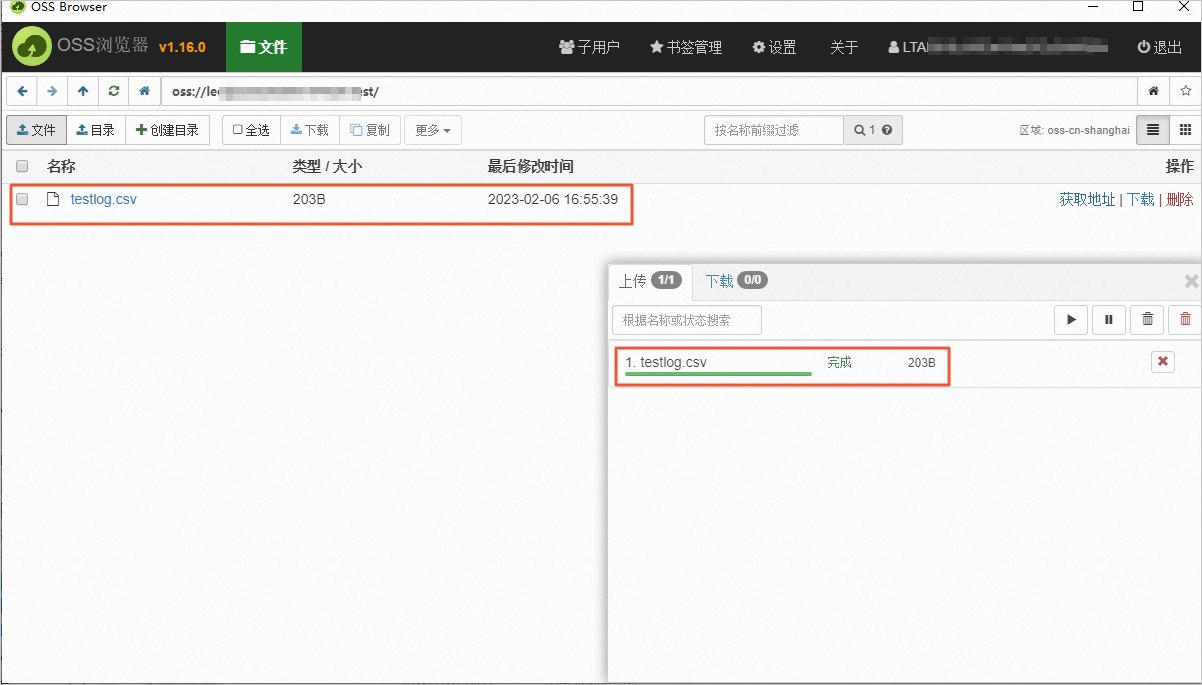Switch to the 下载 download tab
The image size is (1202, 685).
pos(736,281)
